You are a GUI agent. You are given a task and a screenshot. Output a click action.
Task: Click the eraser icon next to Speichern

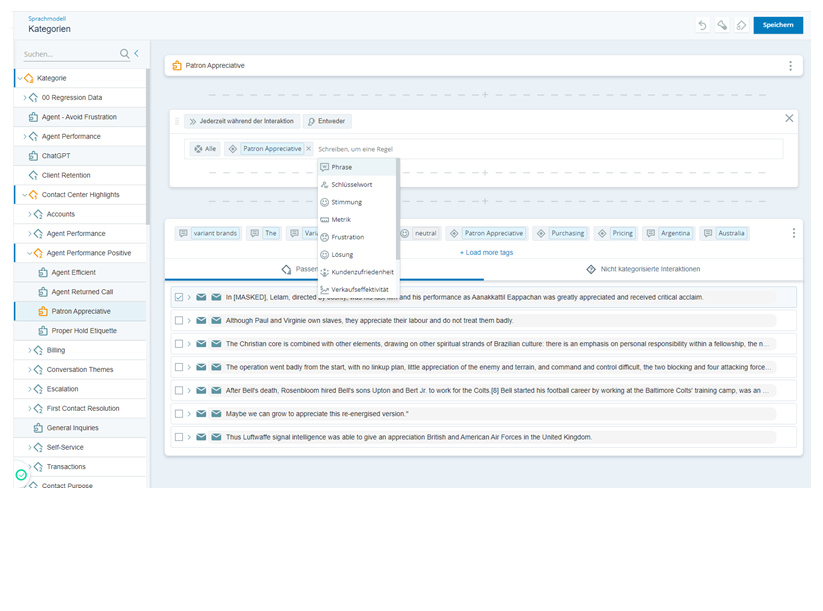(x=741, y=25)
